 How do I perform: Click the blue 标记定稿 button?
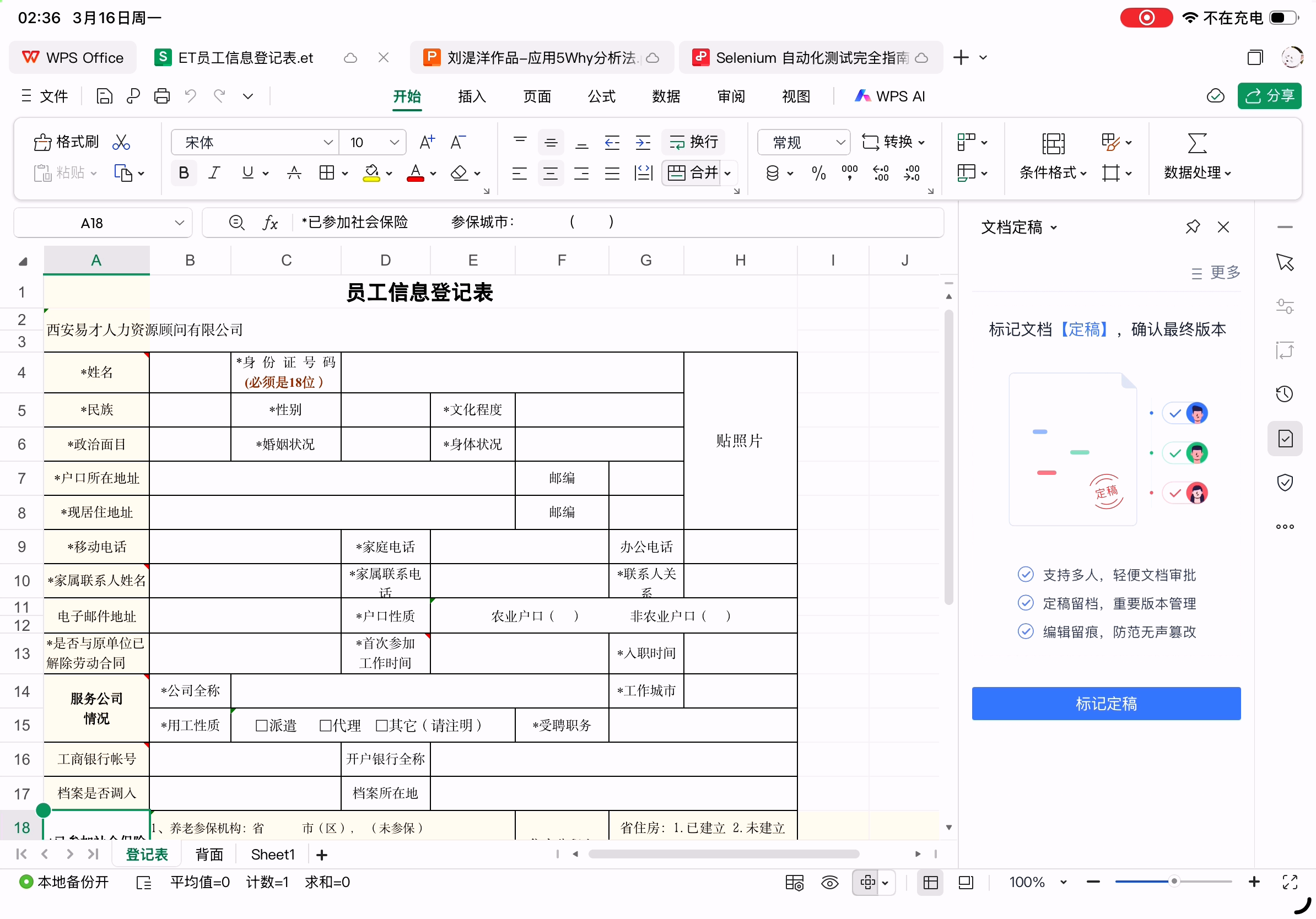pos(1105,703)
